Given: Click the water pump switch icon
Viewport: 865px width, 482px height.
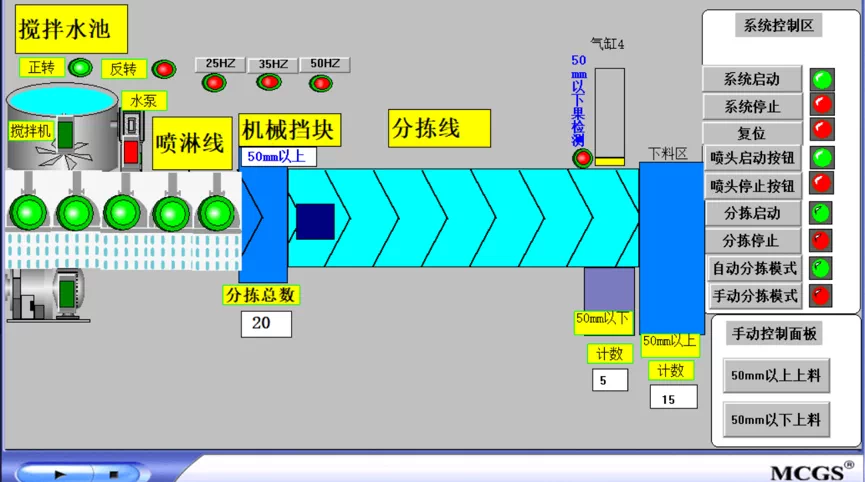Looking at the screenshot, I should (131, 139).
